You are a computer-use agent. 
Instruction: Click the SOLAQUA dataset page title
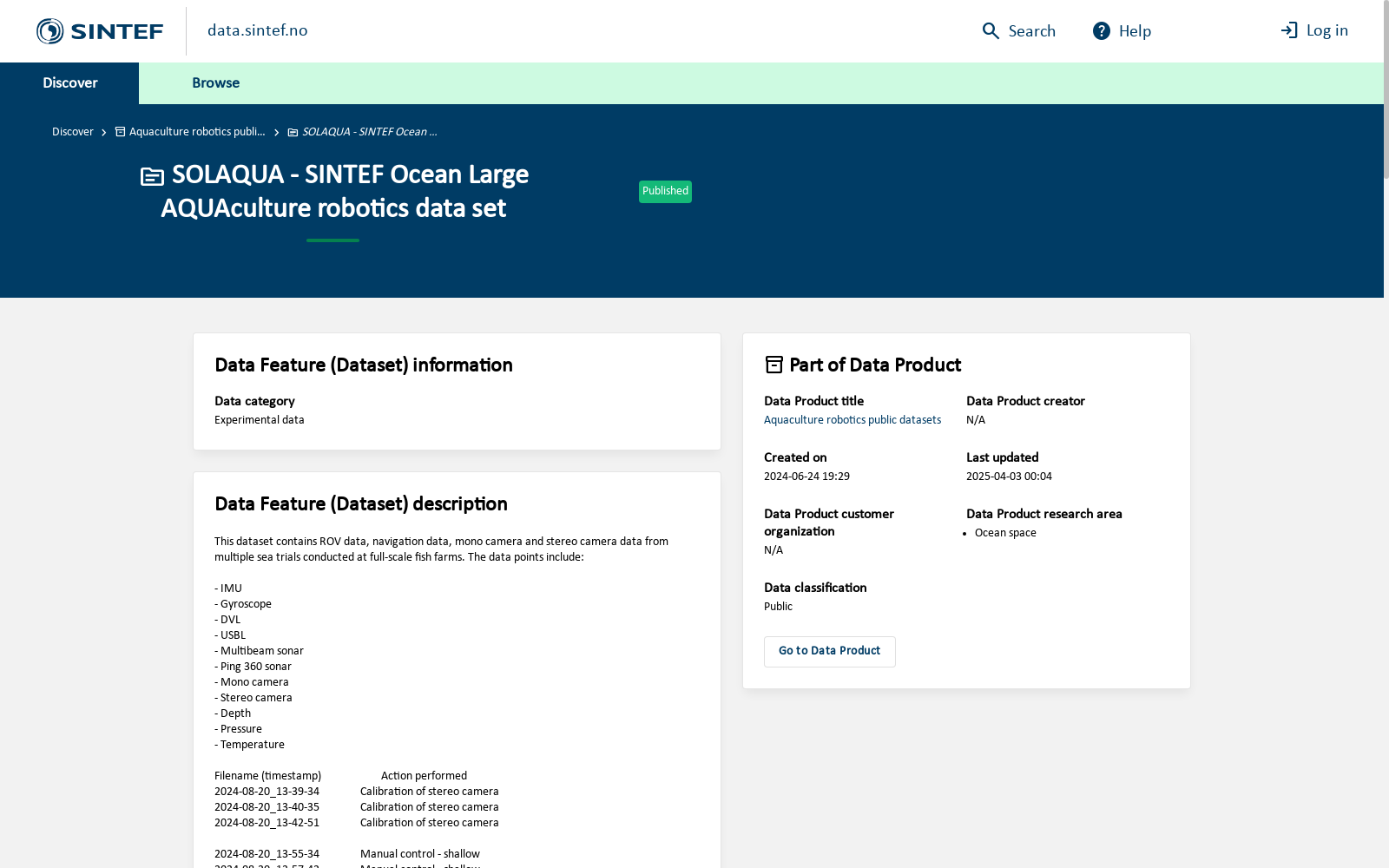tap(345, 192)
